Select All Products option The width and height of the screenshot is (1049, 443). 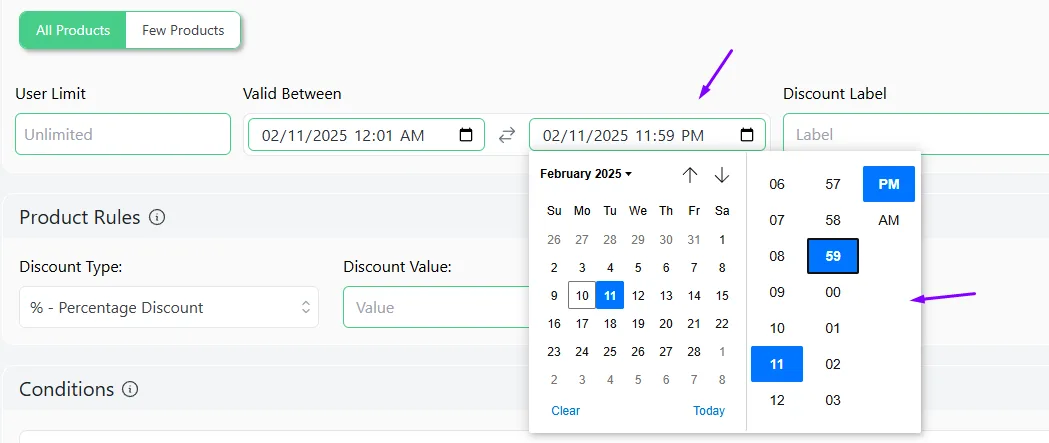pyautogui.click(x=73, y=30)
